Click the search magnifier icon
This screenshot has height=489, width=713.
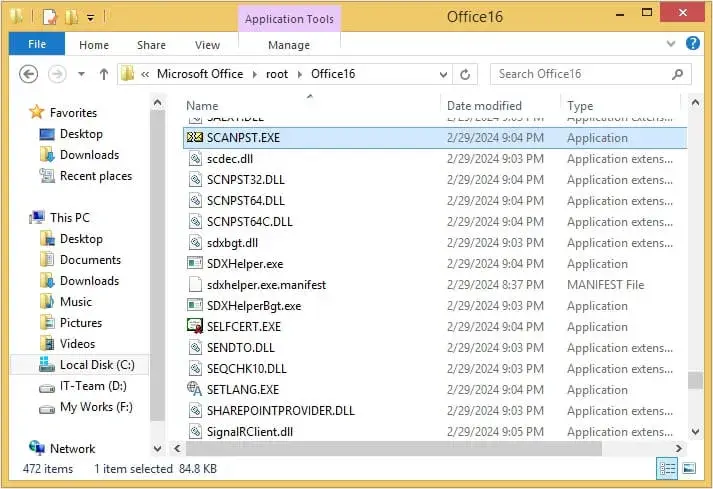pos(678,74)
